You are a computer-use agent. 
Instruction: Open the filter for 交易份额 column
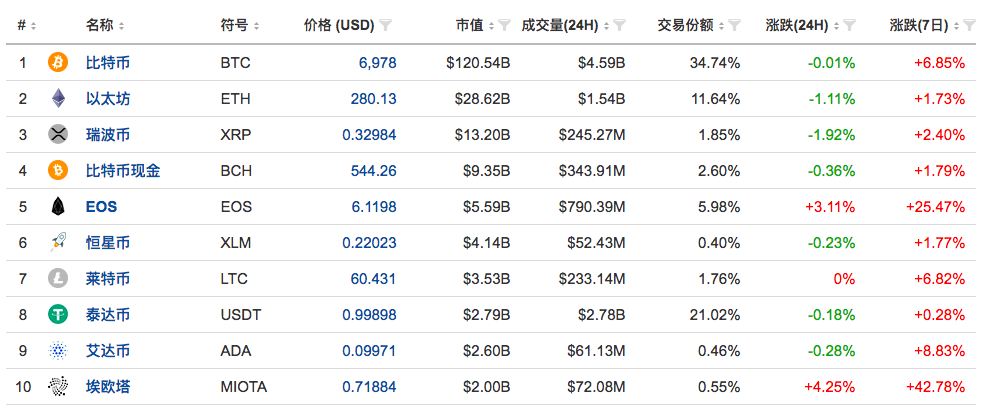(x=735, y=25)
